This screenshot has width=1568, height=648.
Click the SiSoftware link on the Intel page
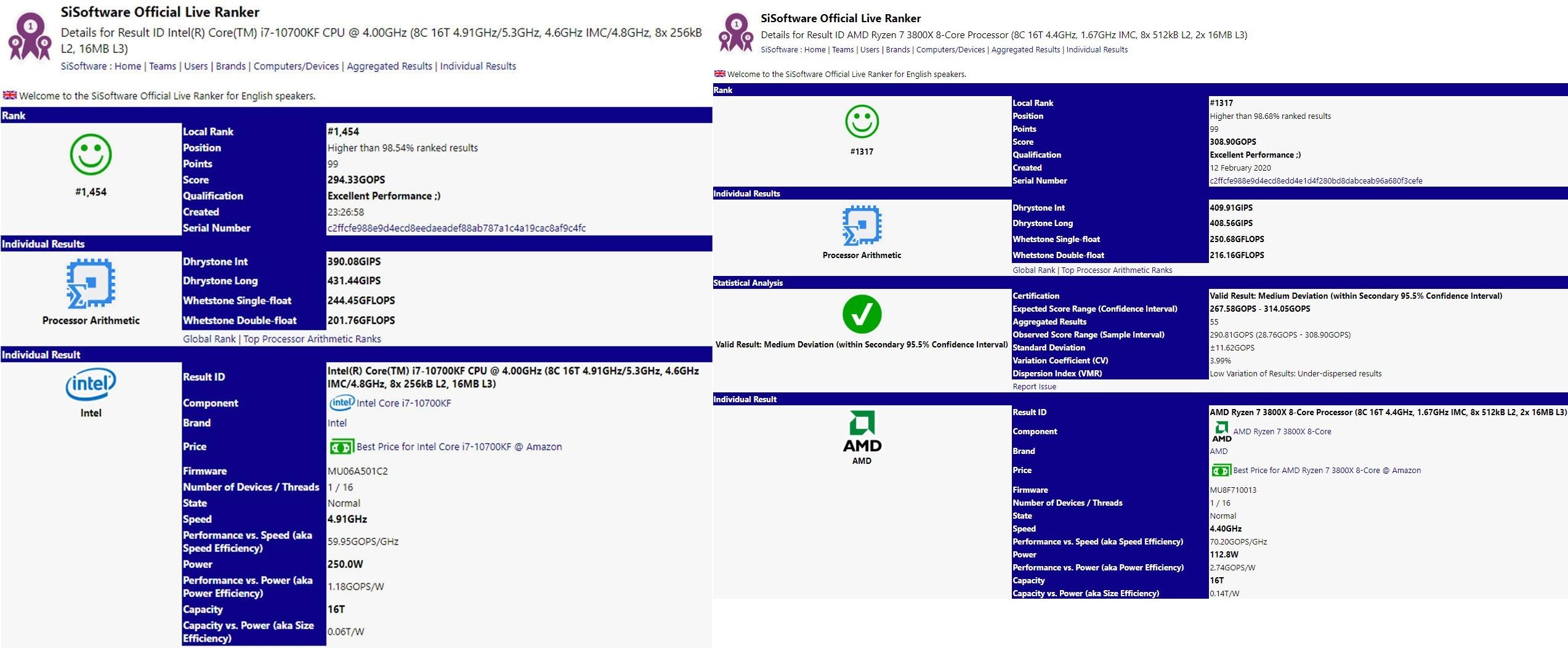(83, 66)
